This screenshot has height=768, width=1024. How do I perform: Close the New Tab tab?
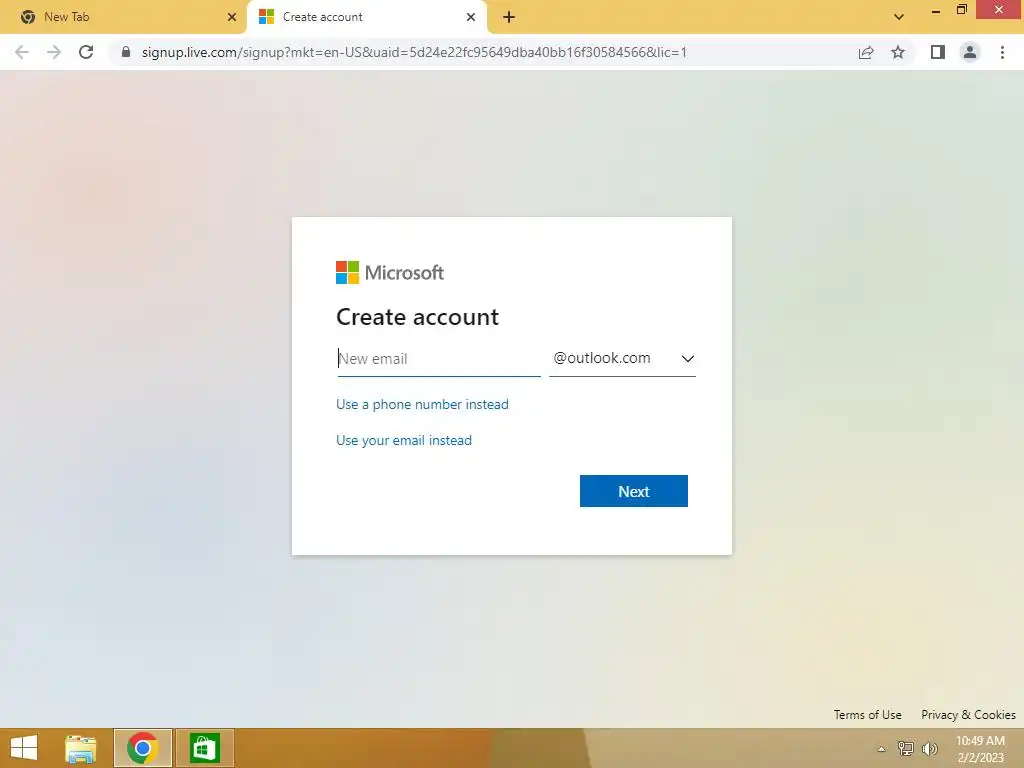(232, 17)
